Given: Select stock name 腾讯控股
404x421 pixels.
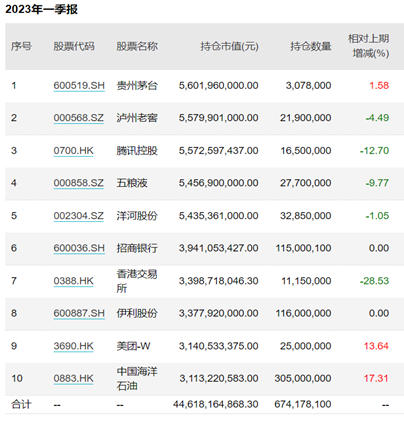Looking at the screenshot, I should click(137, 151).
